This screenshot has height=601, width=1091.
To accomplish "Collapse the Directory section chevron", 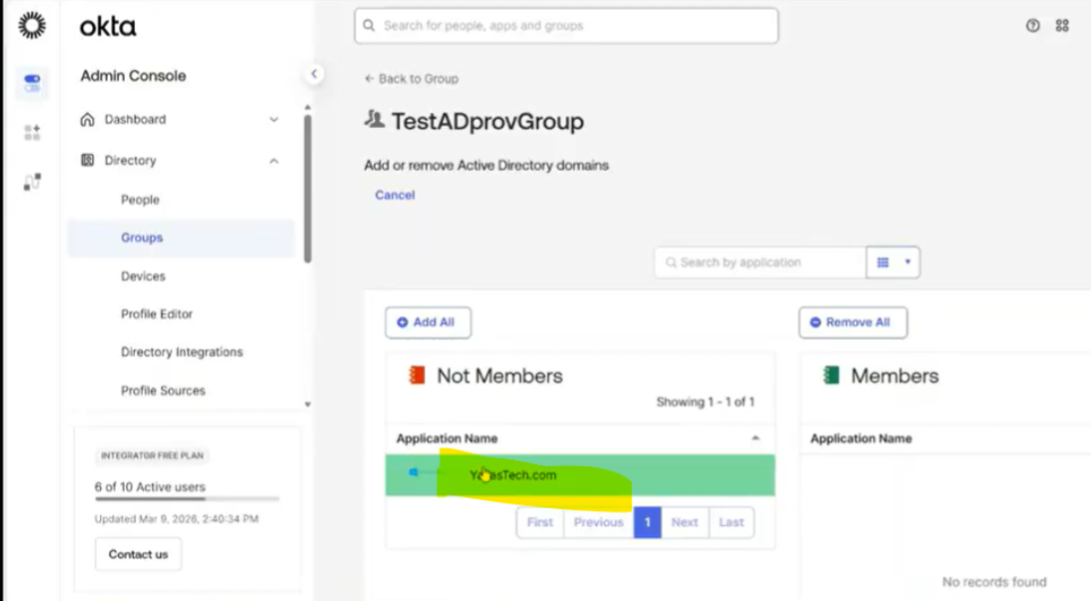I will (274, 161).
